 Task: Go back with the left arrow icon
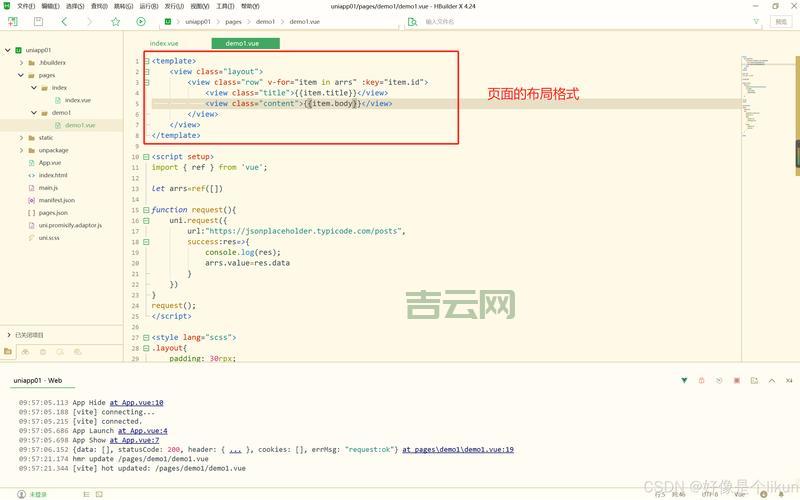64,21
